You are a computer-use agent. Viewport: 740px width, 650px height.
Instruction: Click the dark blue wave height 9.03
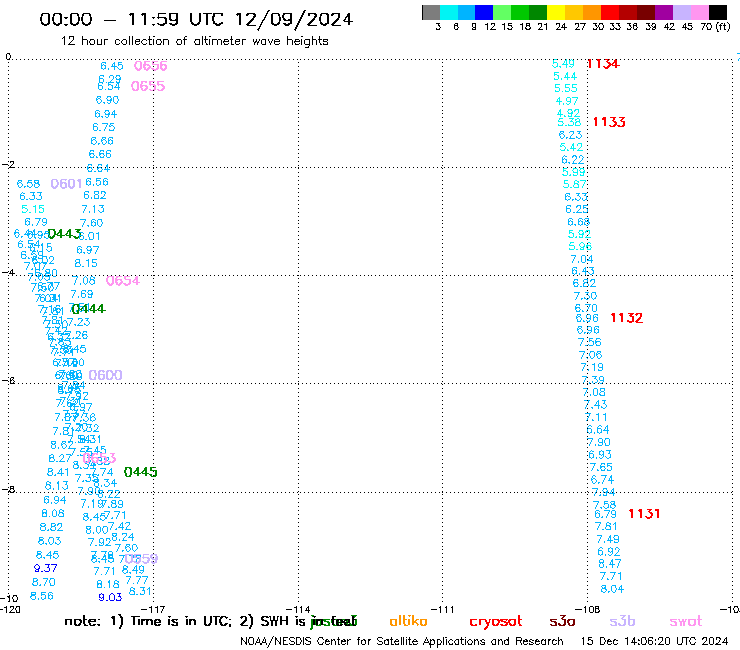click(110, 598)
